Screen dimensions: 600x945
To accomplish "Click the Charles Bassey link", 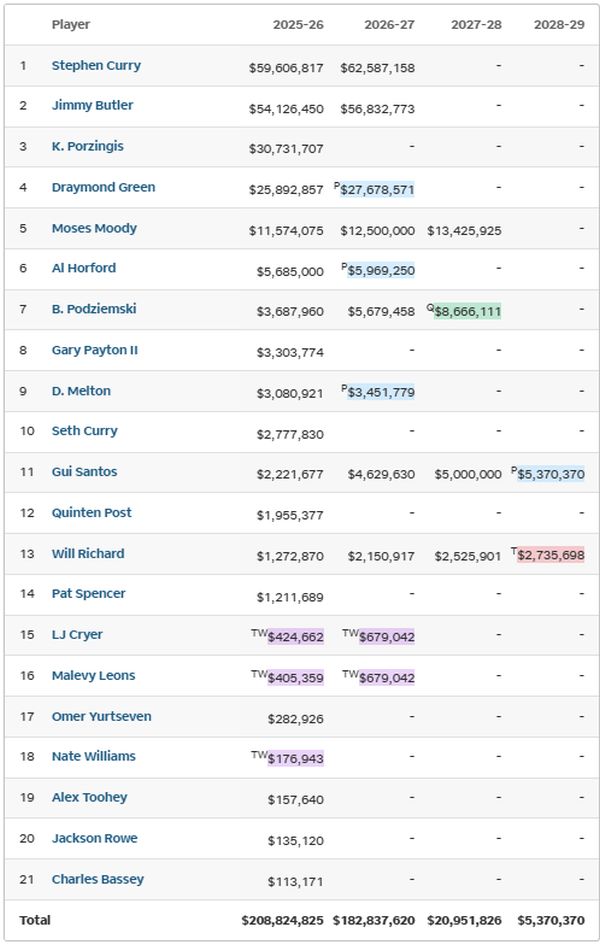I will click(98, 880).
